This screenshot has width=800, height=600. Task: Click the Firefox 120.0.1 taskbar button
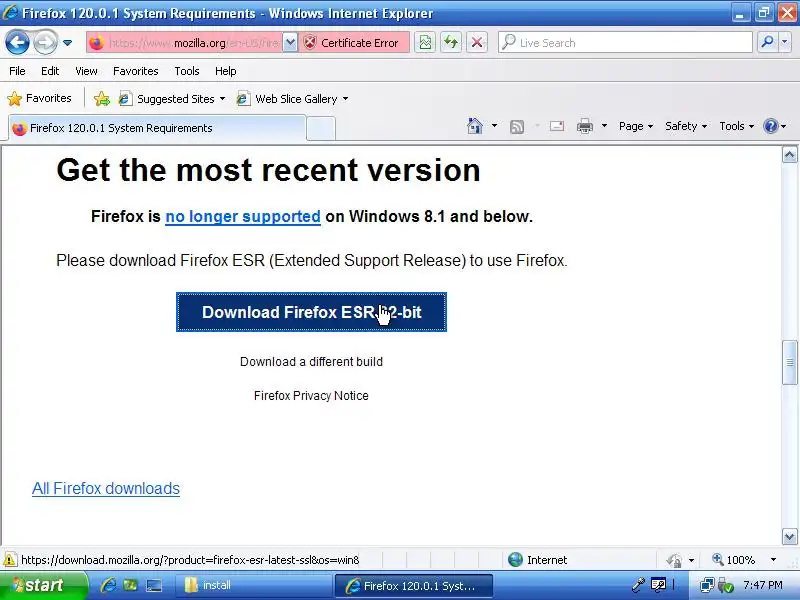pos(413,585)
